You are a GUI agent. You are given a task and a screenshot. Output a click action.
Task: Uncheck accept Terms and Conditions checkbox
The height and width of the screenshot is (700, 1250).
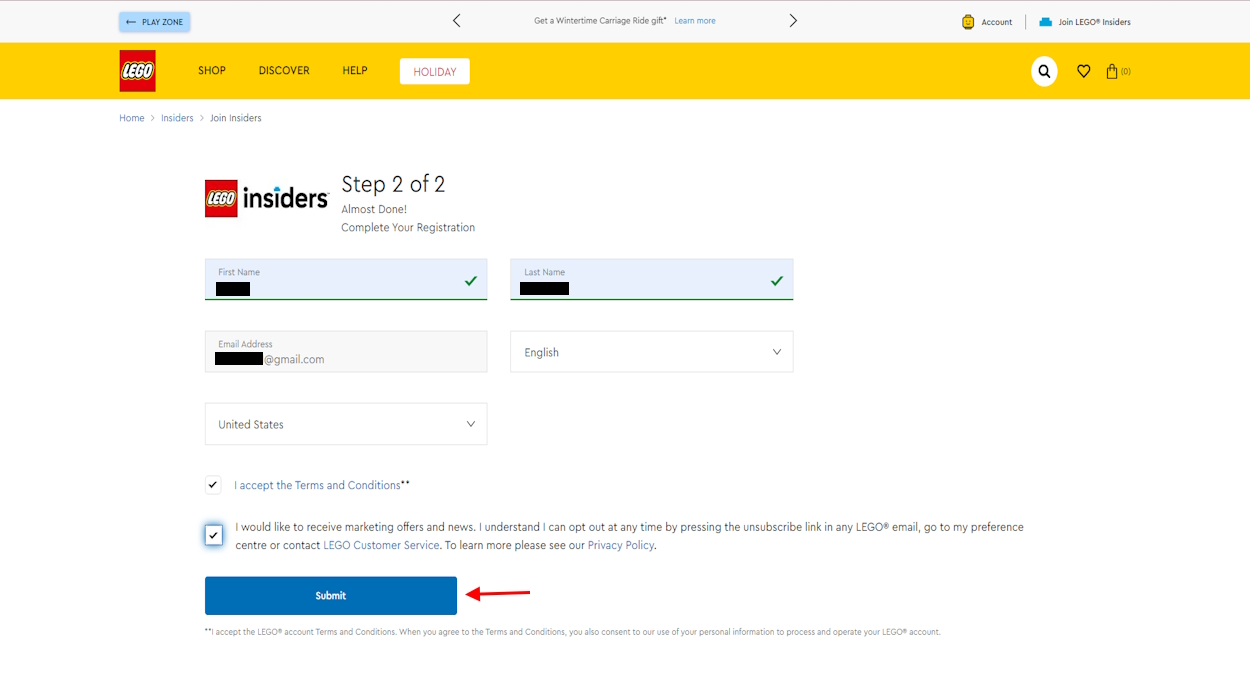click(213, 485)
